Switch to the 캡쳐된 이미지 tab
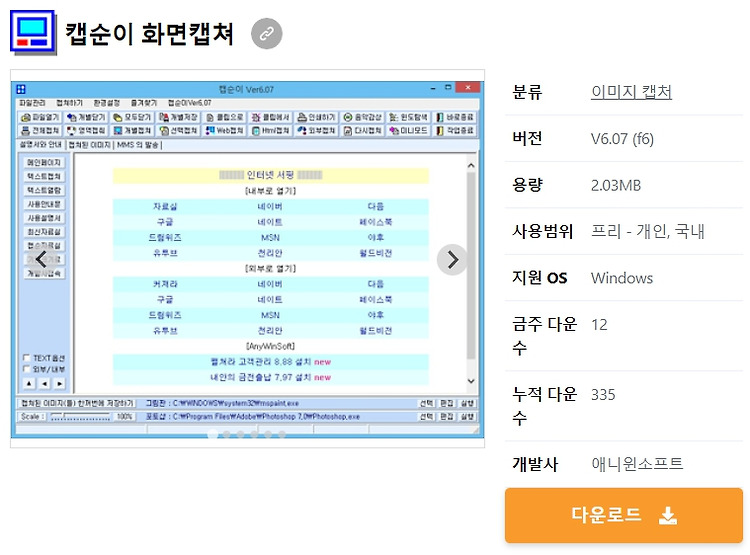 tap(89, 145)
